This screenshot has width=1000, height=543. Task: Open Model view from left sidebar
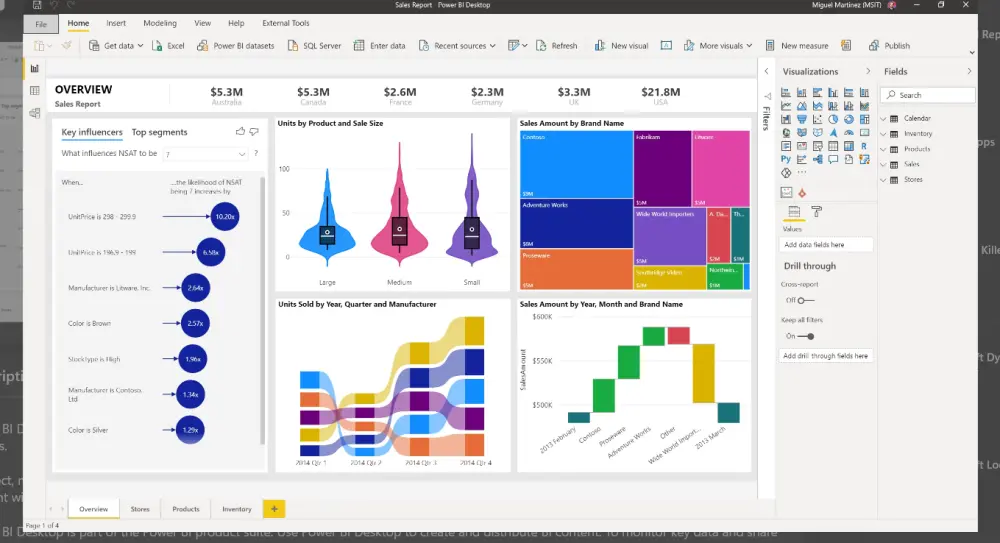(34, 113)
